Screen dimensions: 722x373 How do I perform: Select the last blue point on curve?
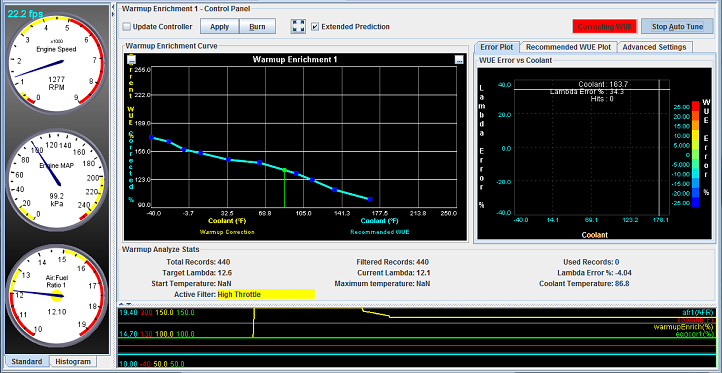[x=370, y=199]
